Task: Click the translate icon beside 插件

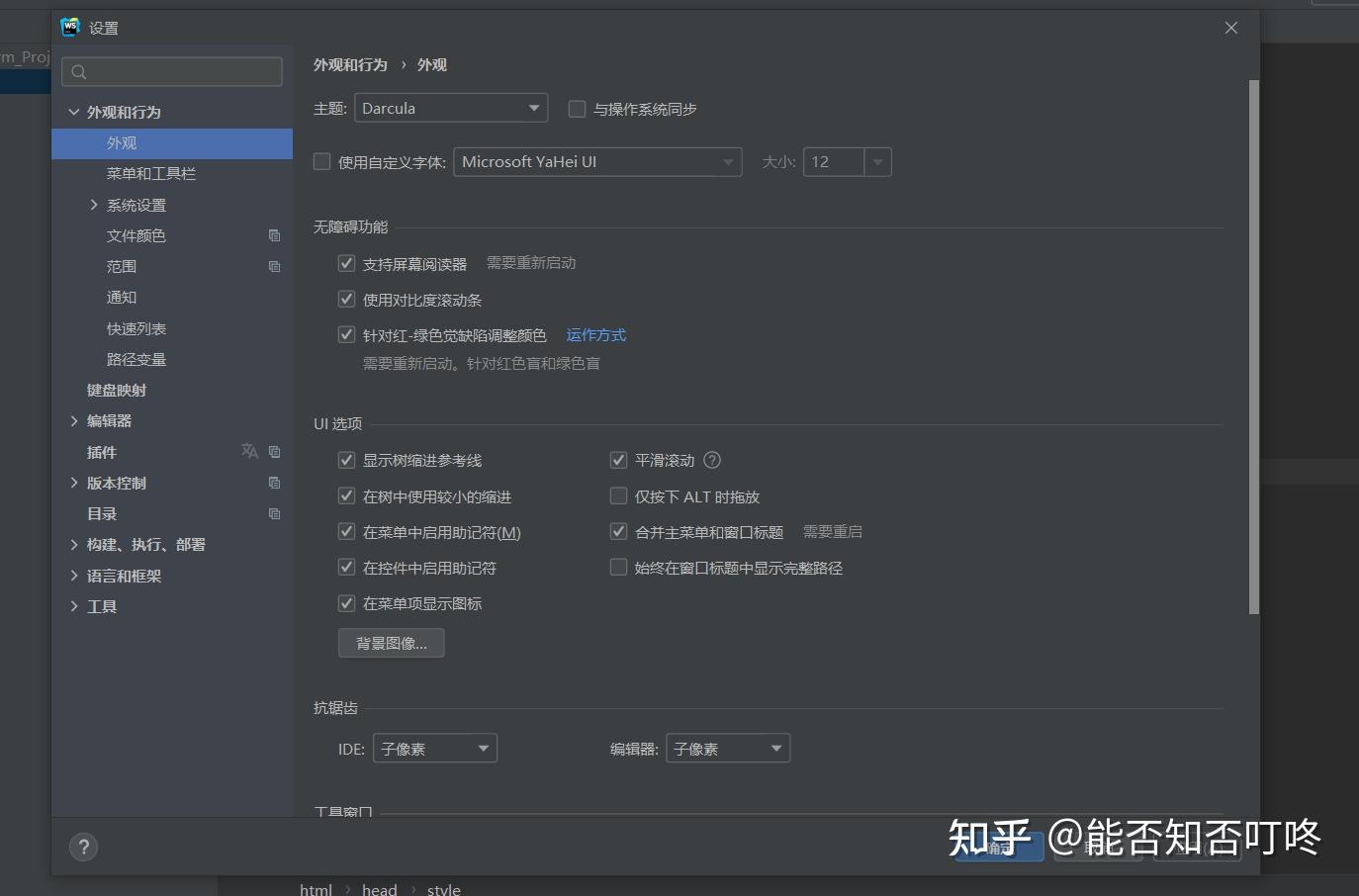Action: point(249,451)
